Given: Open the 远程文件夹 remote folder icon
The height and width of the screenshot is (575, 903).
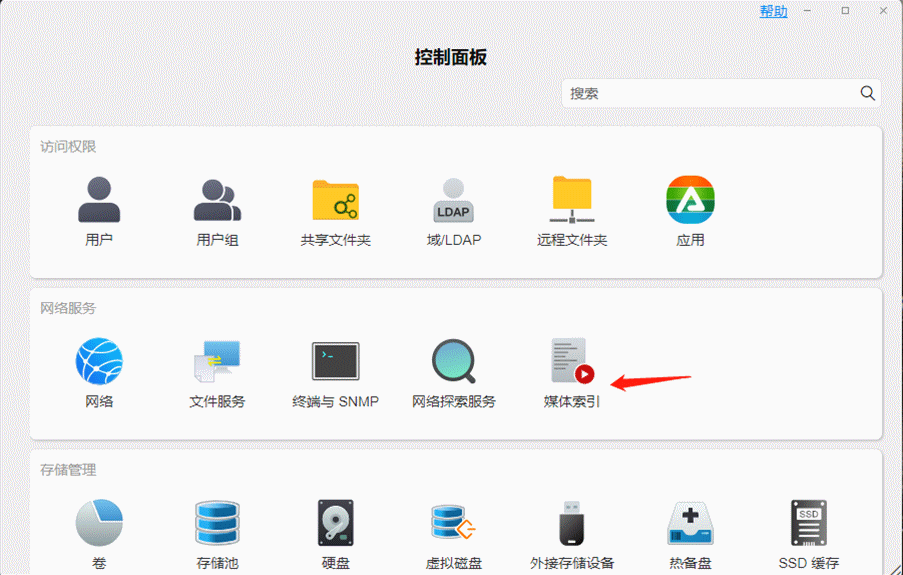Looking at the screenshot, I should tap(572, 199).
